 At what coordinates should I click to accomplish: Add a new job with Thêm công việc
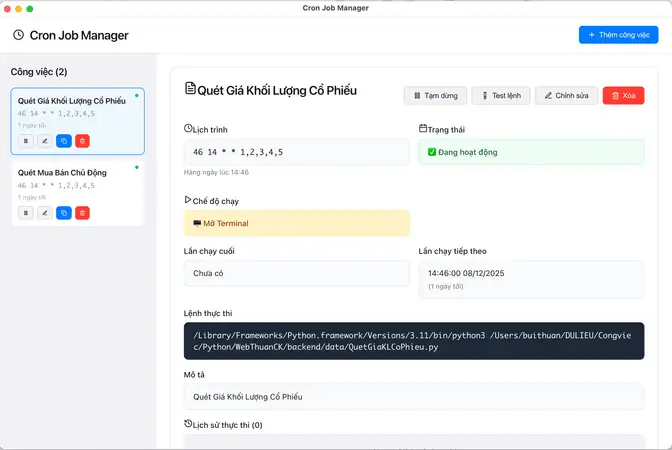(x=618, y=35)
